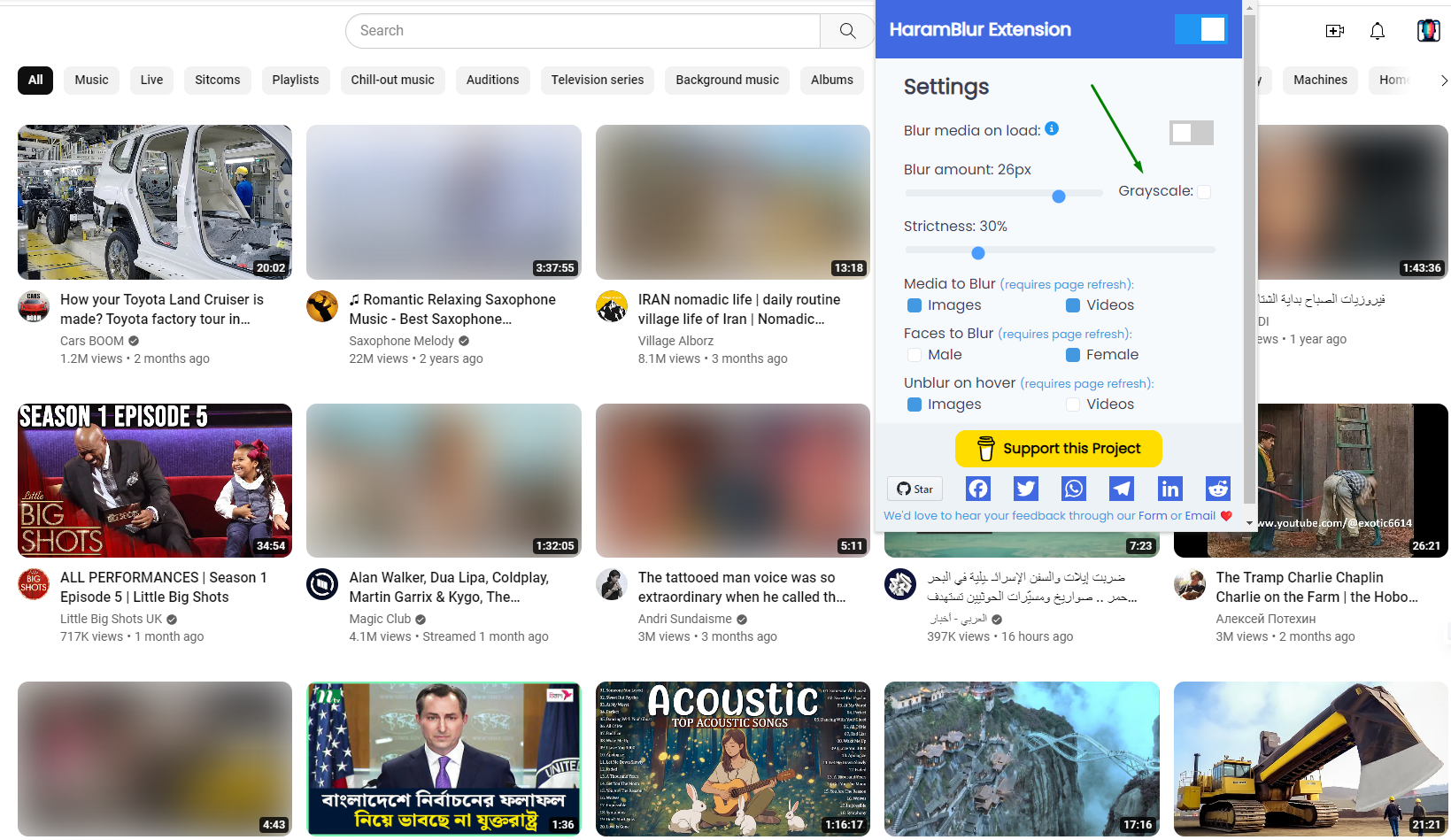This screenshot has width=1451, height=840.
Task: Uncheck Images under Unblur on hover
Action: coord(915,405)
